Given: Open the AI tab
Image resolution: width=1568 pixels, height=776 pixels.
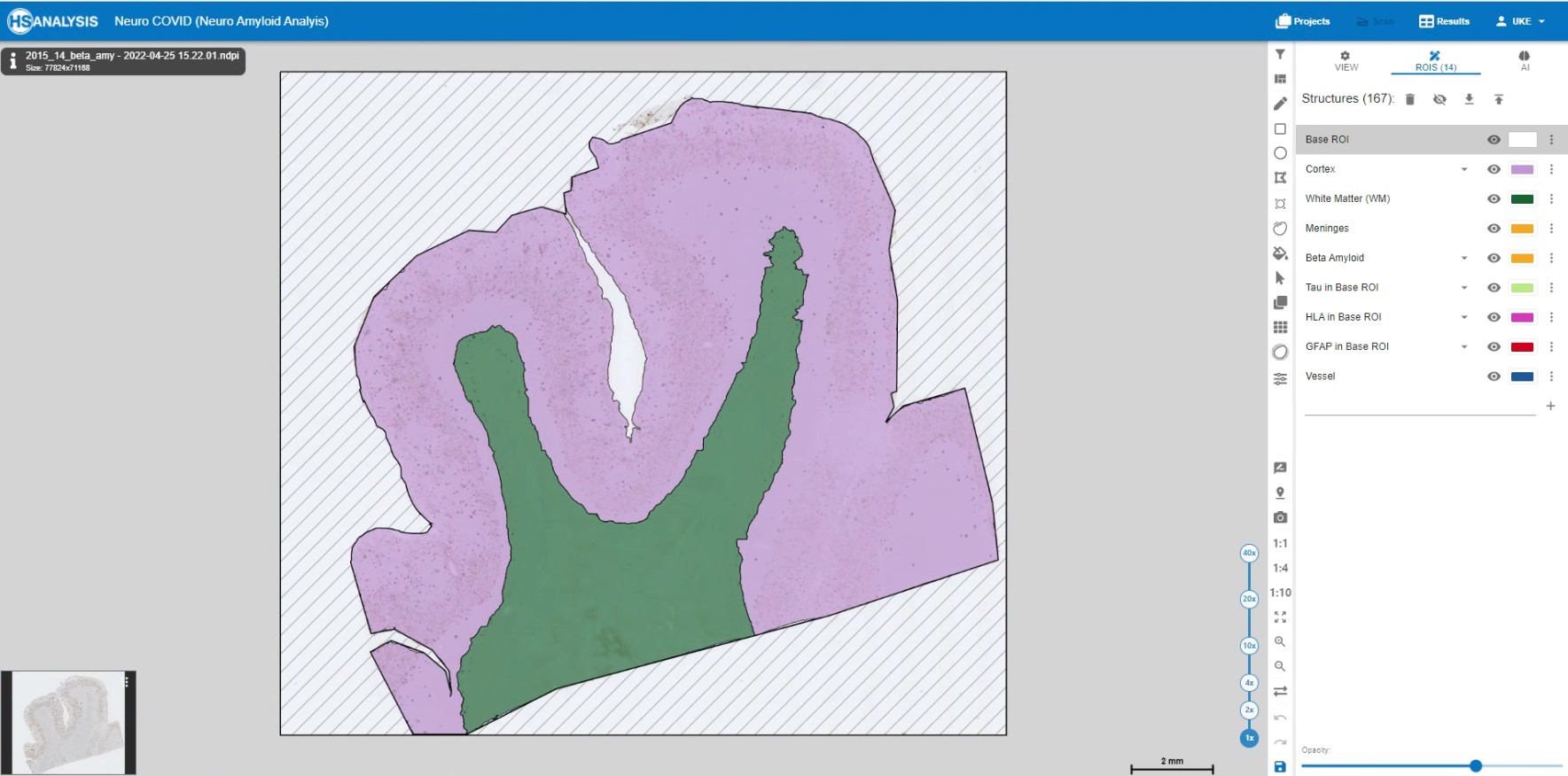Looking at the screenshot, I should [x=1525, y=61].
